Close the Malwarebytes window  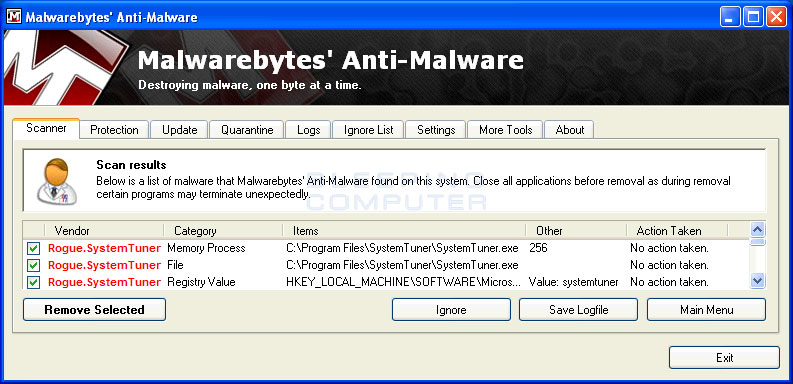click(x=776, y=17)
